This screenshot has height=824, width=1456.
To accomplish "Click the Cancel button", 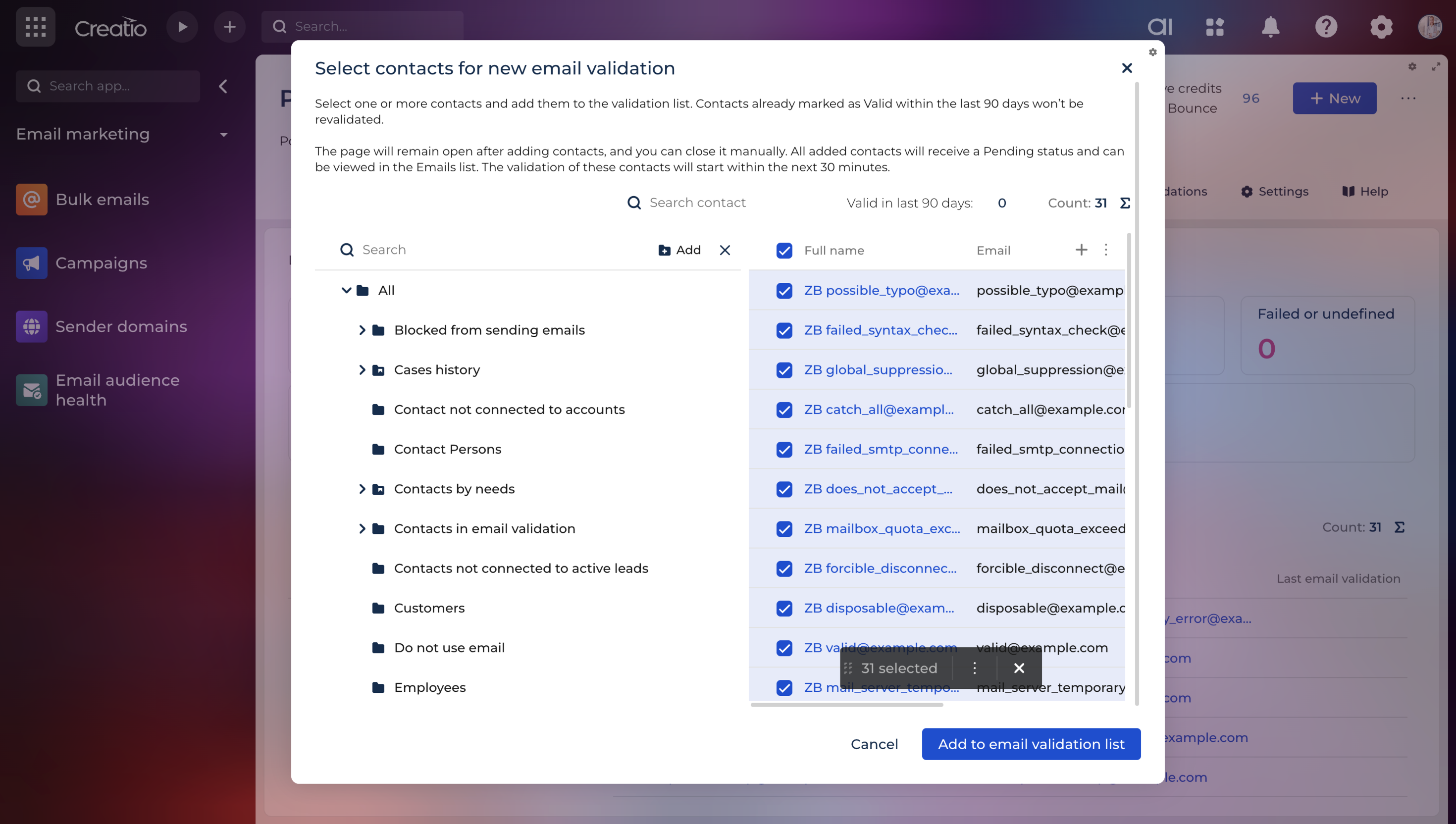I will click(874, 744).
